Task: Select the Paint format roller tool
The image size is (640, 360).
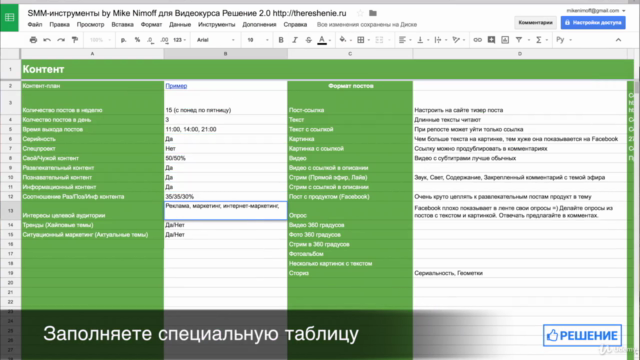Action: point(75,40)
